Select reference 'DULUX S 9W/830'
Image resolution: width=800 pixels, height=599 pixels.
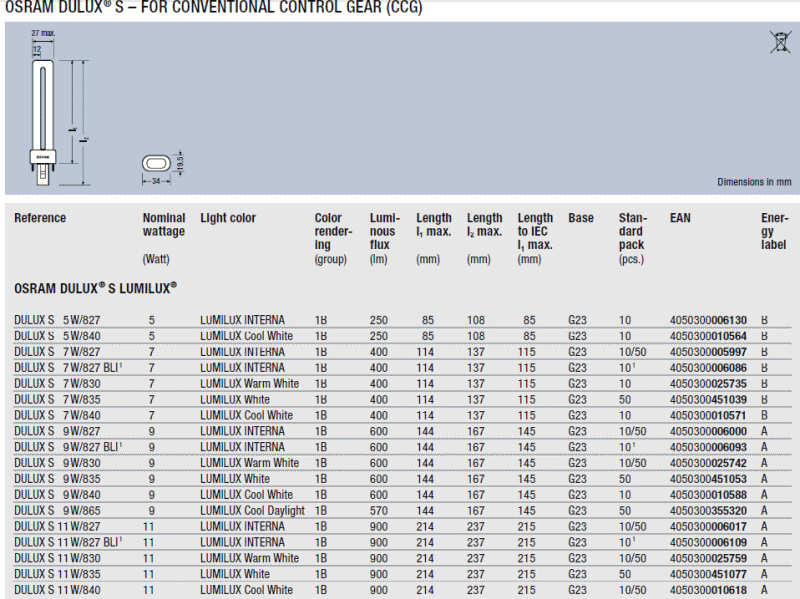[57, 463]
